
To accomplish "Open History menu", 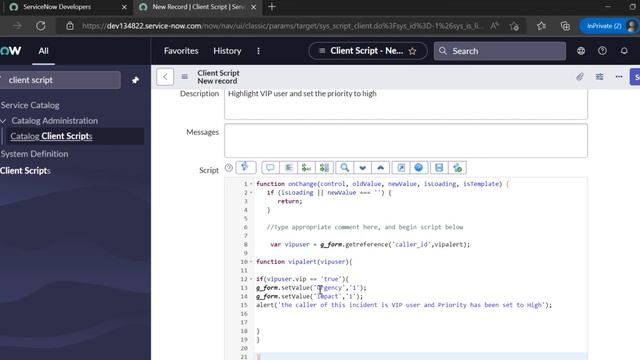I will (227, 51).
